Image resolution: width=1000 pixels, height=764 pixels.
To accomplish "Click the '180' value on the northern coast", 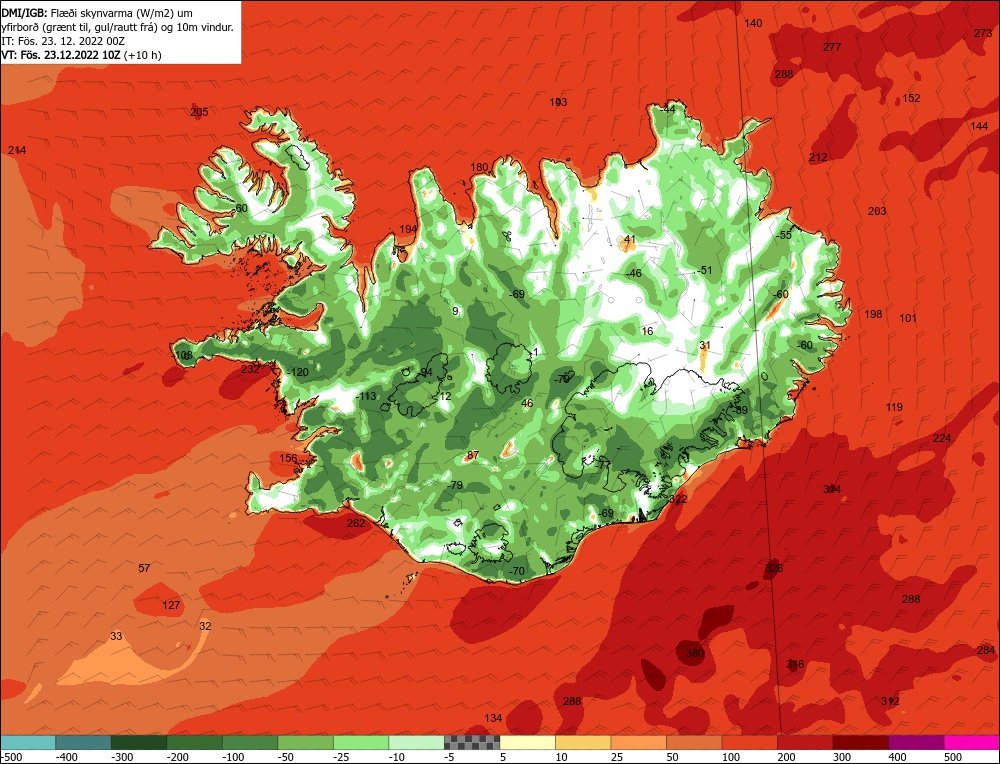I will click(x=479, y=168).
